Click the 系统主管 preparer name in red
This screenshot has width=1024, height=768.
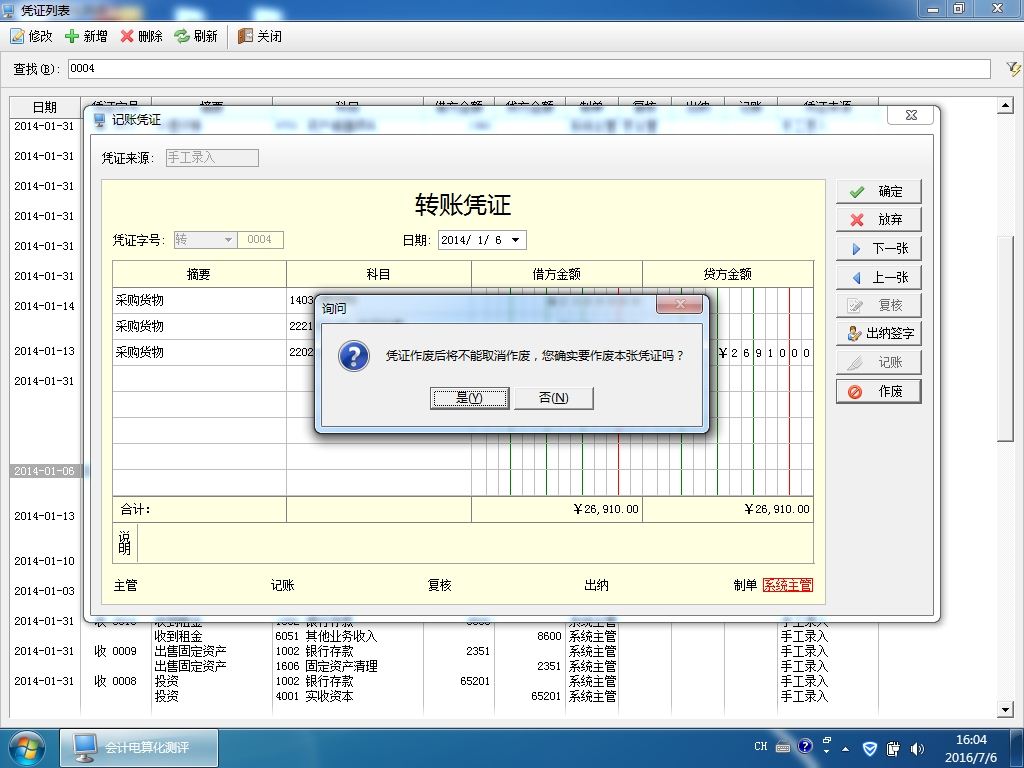point(788,585)
